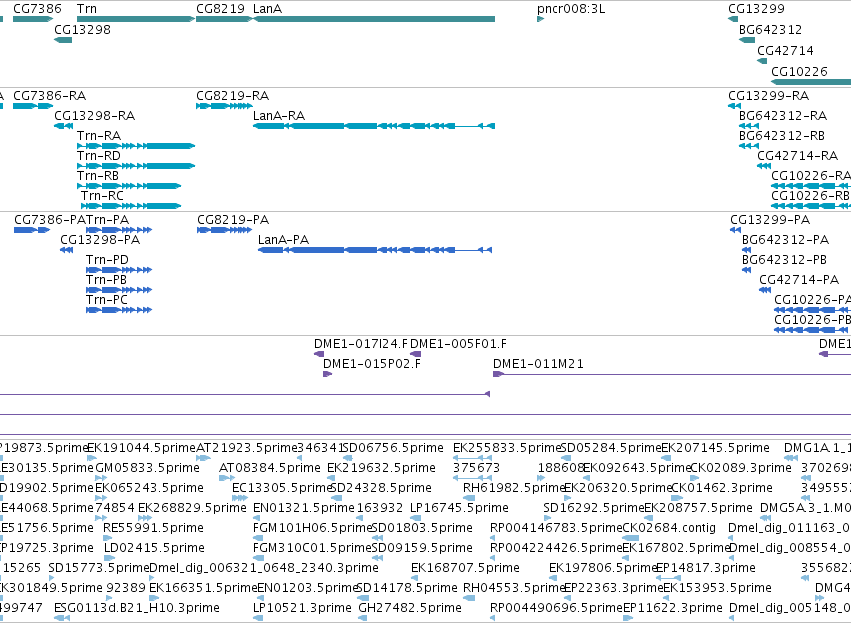Open the LanA-PA protein model

(x=375, y=250)
